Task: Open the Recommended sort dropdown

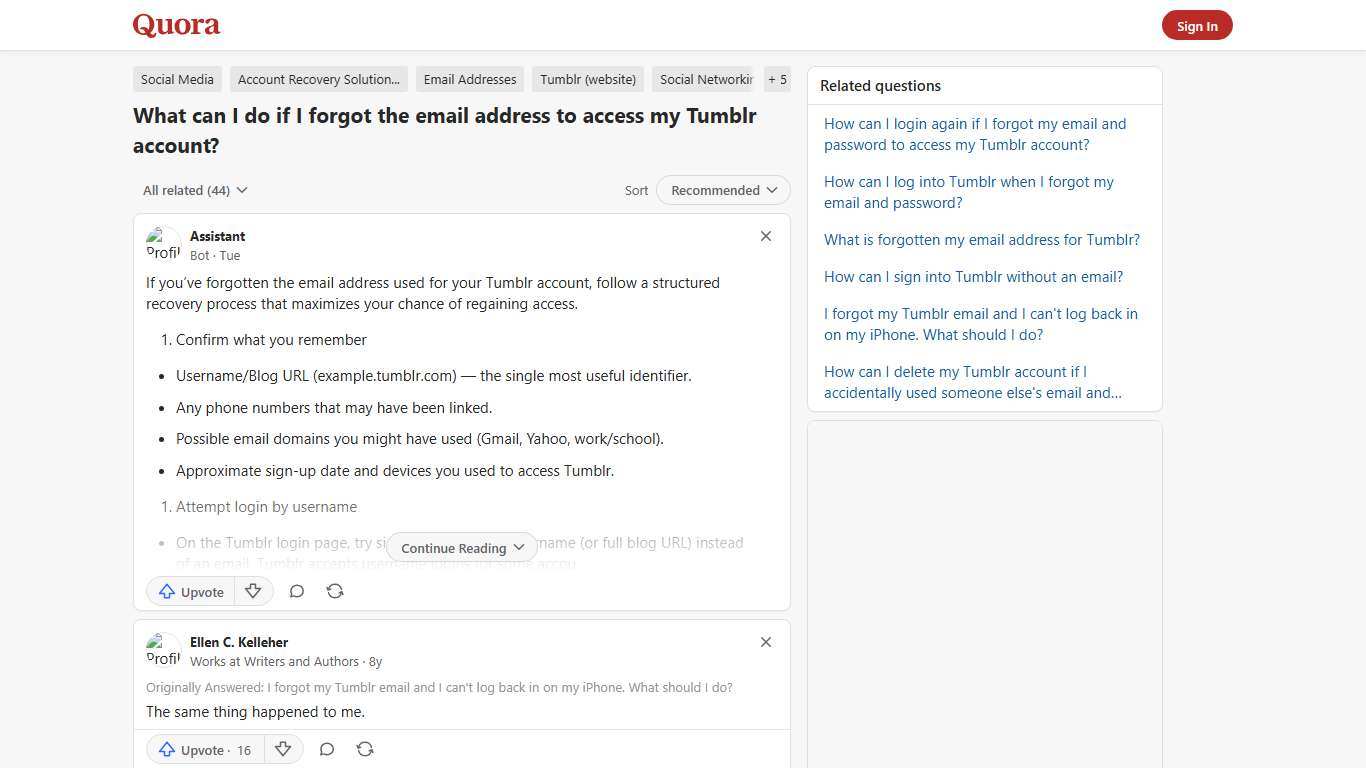Action: click(722, 190)
